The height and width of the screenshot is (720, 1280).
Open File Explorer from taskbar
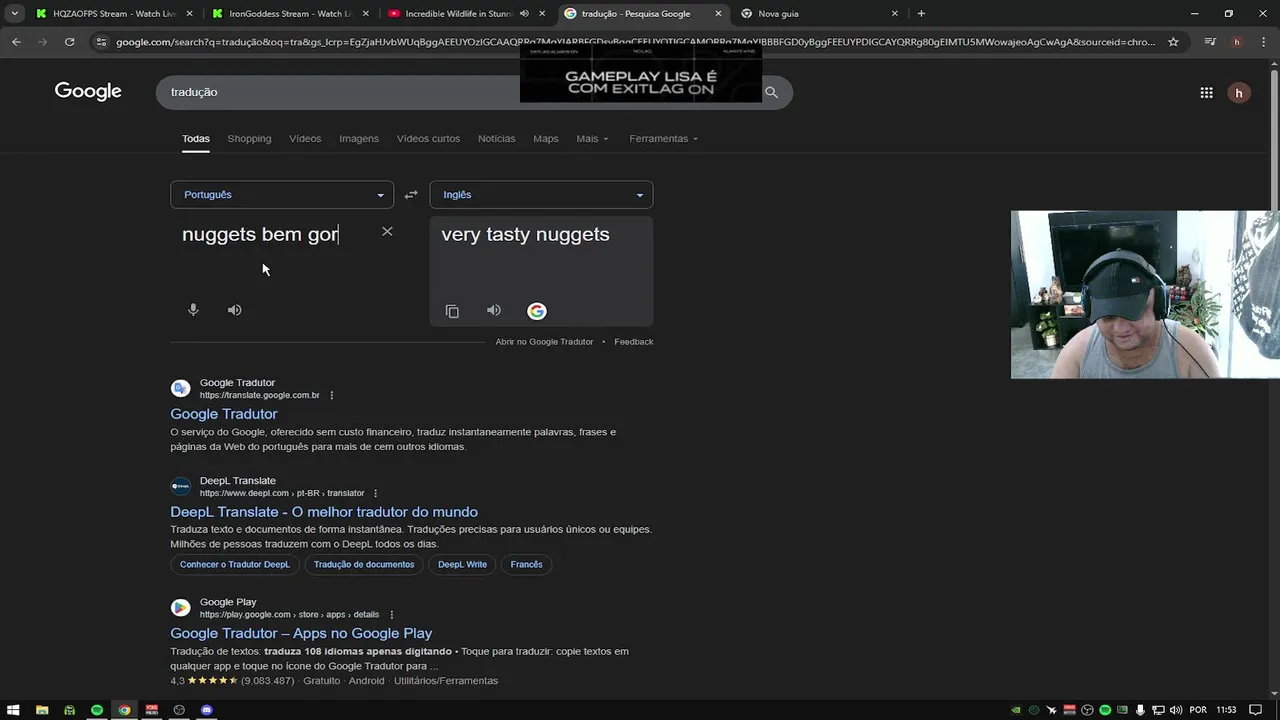pyautogui.click(x=42, y=710)
